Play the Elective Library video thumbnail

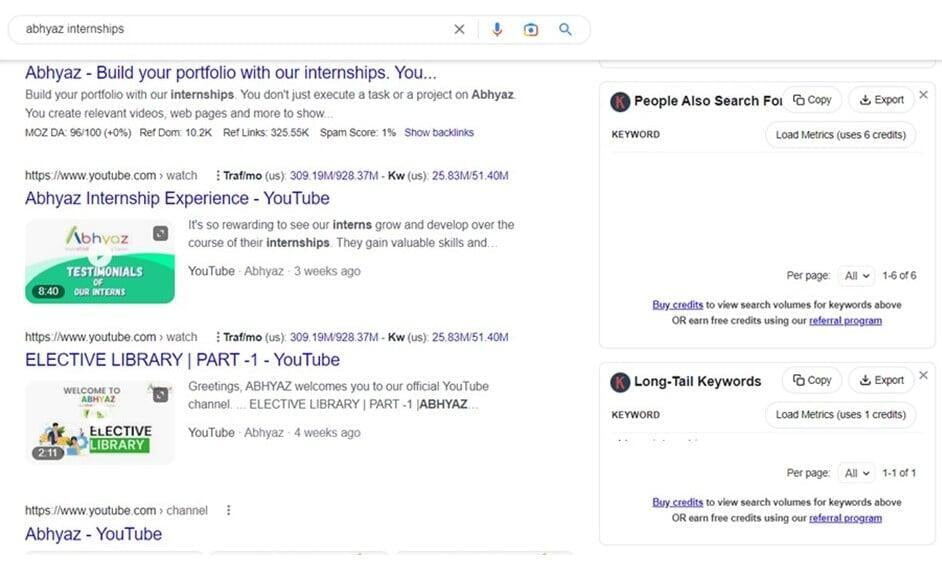point(100,422)
